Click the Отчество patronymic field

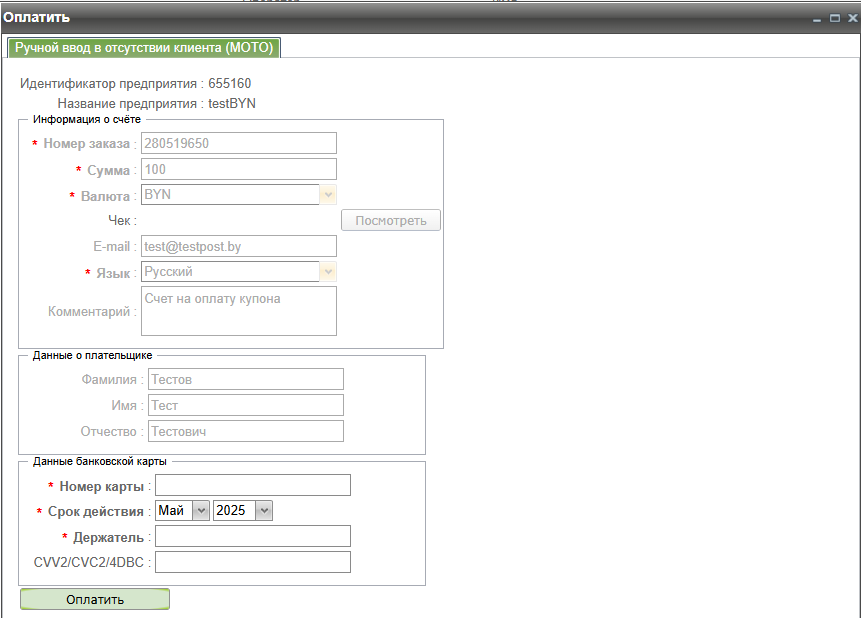(245, 431)
